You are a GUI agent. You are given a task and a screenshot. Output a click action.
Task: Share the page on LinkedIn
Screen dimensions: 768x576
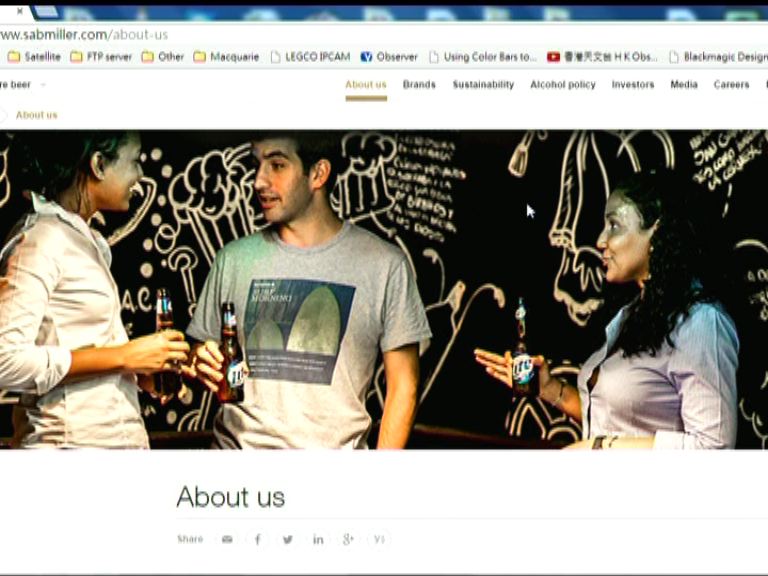[318, 540]
